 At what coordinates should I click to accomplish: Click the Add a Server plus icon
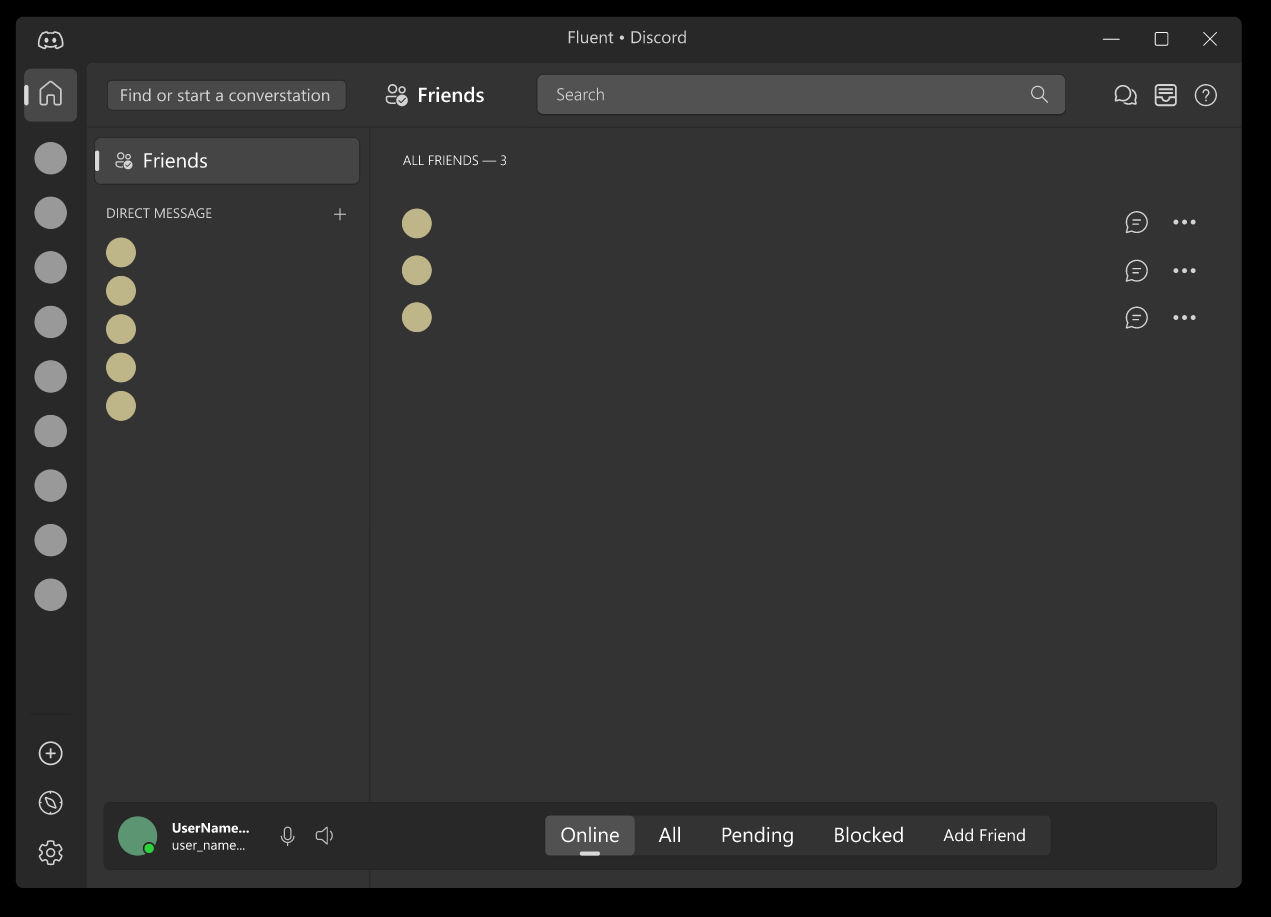(50, 752)
